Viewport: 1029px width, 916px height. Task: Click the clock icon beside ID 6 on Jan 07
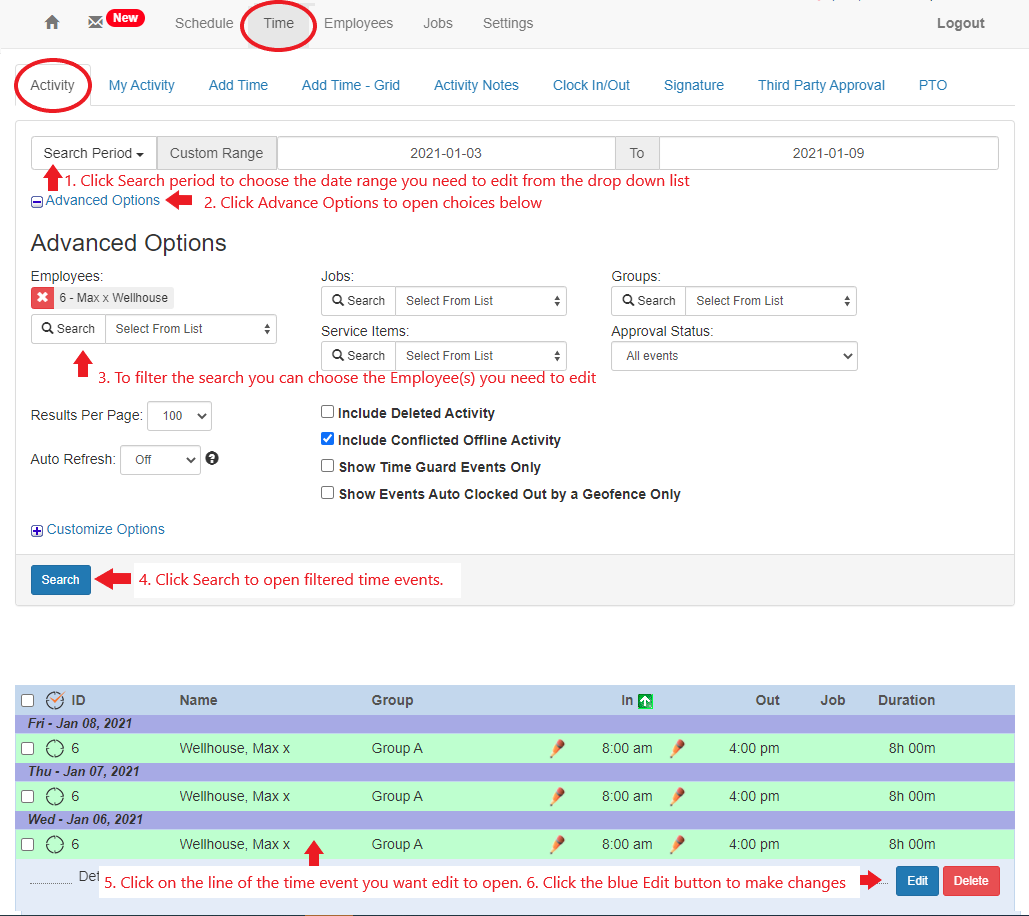tap(55, 796)
